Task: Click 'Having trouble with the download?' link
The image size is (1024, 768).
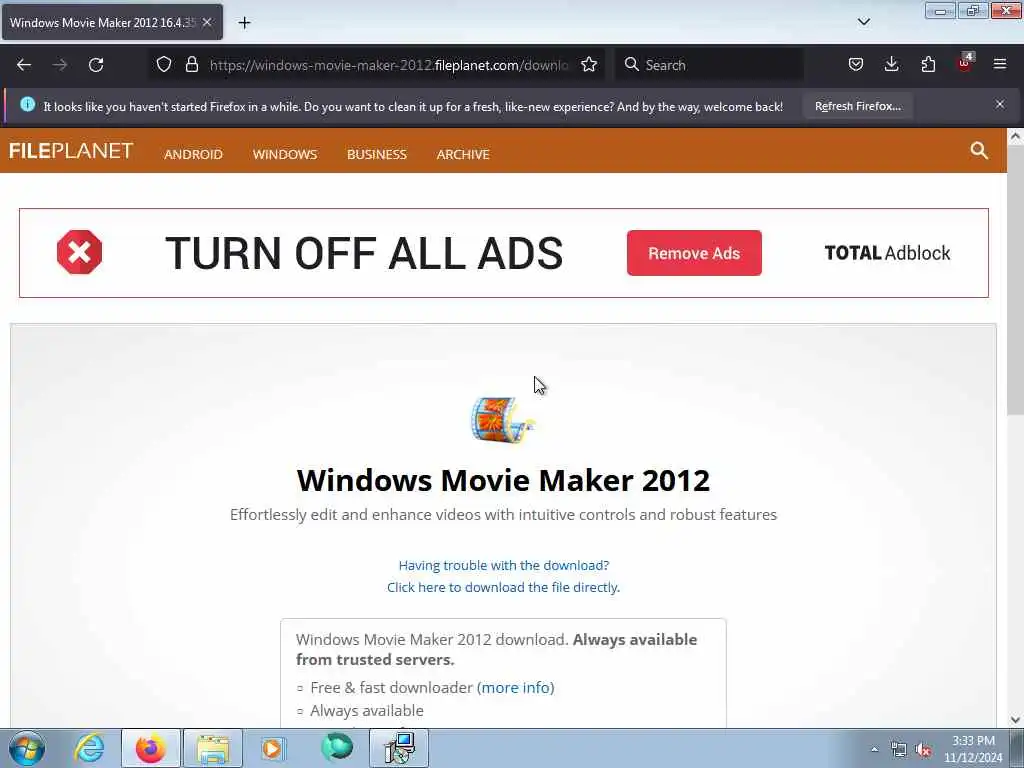Action: (x=504, y=565)
